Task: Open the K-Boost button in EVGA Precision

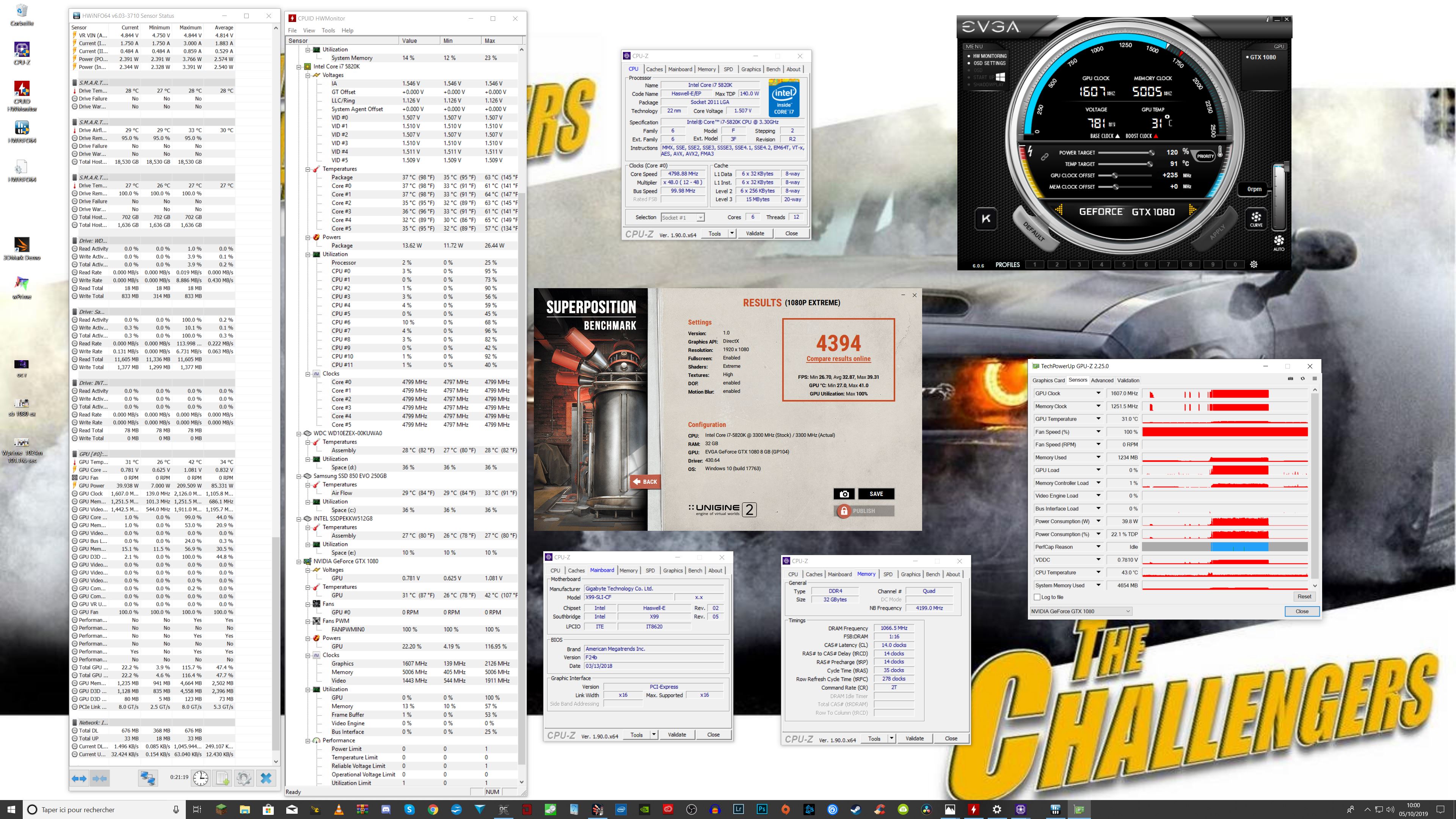Action: pos(986,219)
